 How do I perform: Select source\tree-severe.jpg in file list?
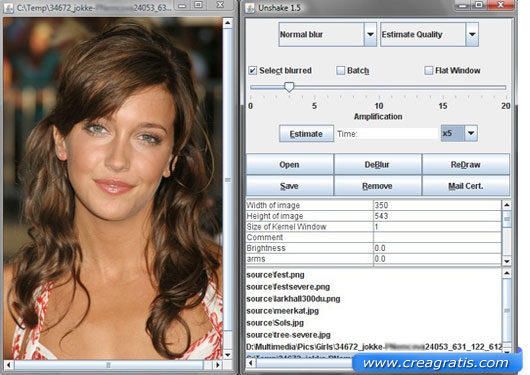point(288,335)
